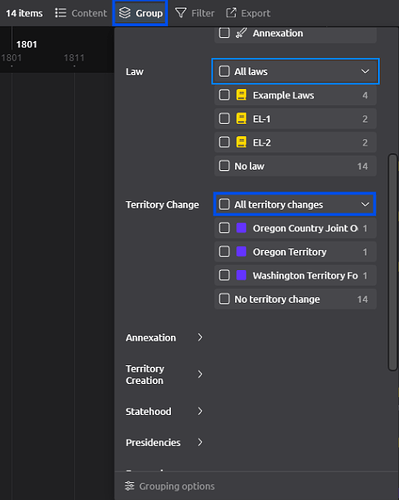Check the Oregon Territory checkbox
This screenshot has width=399, height=500.
coord(224,251)
